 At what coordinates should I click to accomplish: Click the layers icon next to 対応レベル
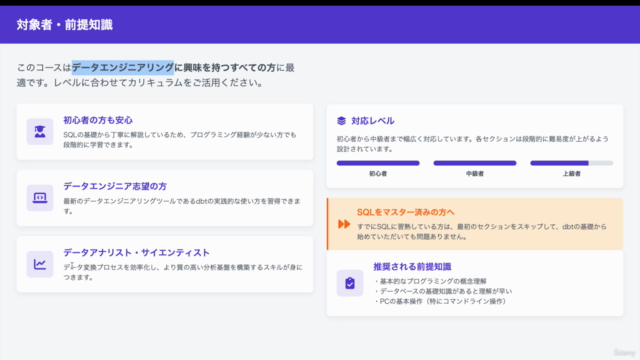[341, 121]
